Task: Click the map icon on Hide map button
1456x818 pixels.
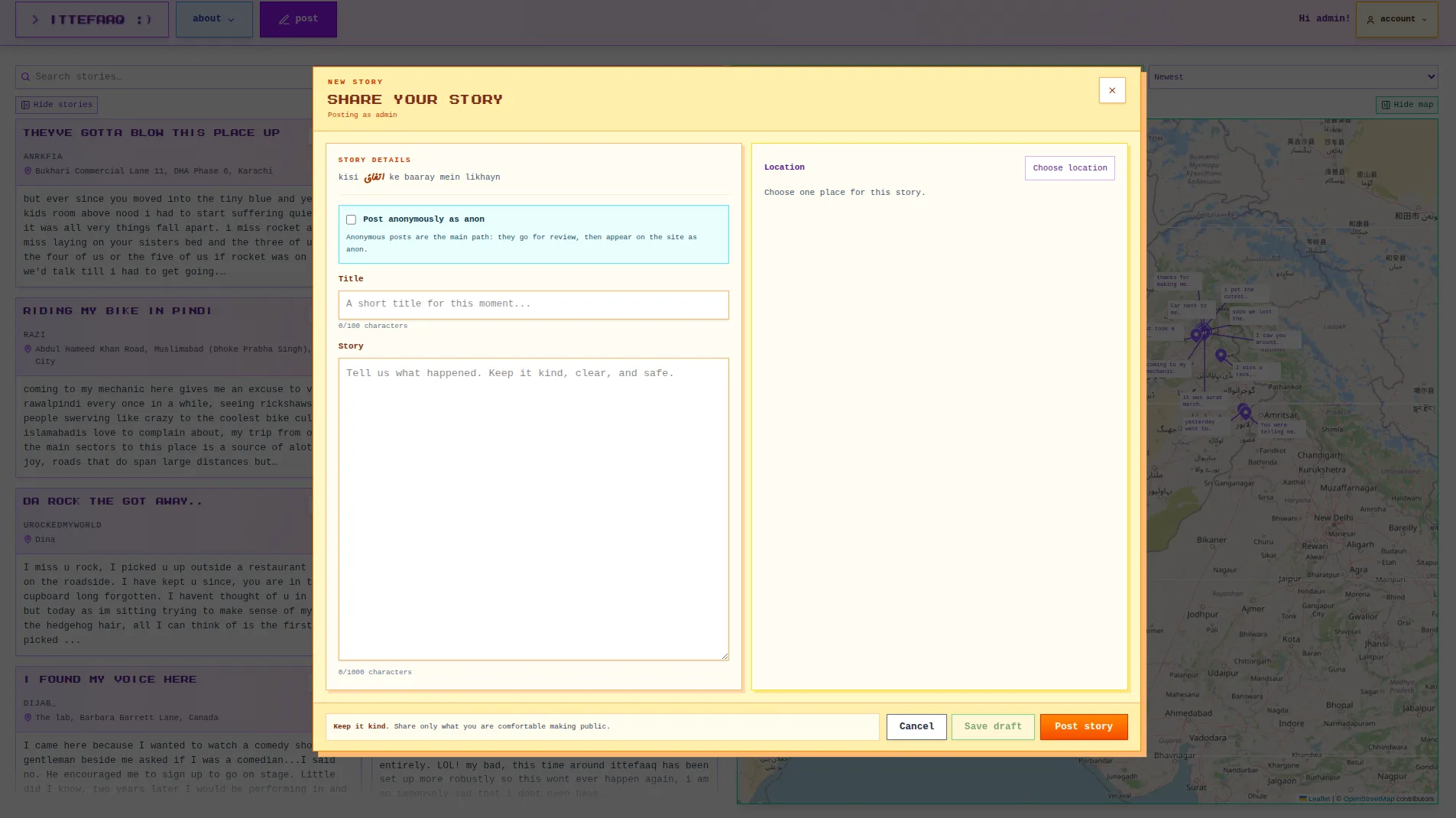Action: (x=1386, y=105)
